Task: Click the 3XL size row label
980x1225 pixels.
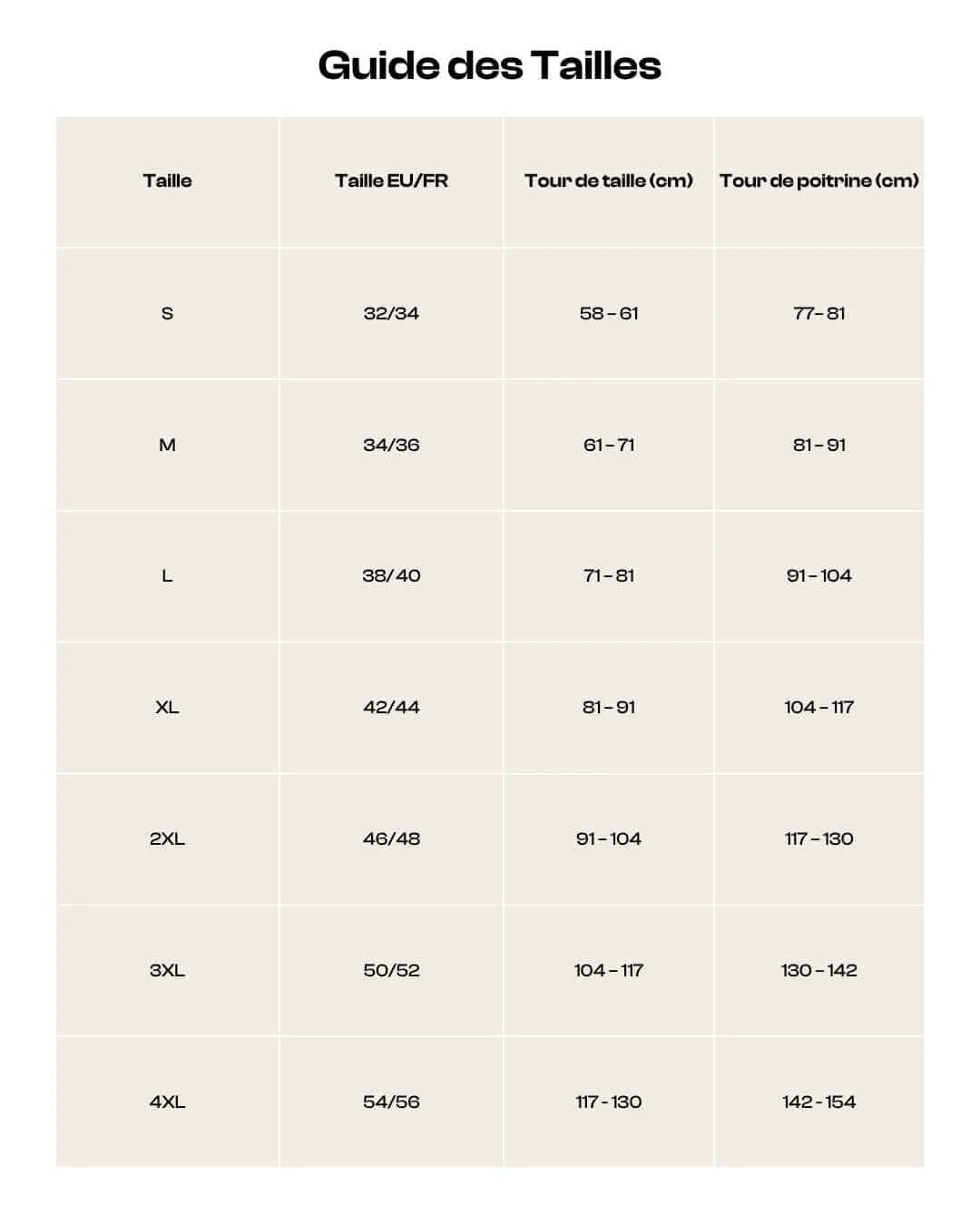Action: tap(167, 970)
